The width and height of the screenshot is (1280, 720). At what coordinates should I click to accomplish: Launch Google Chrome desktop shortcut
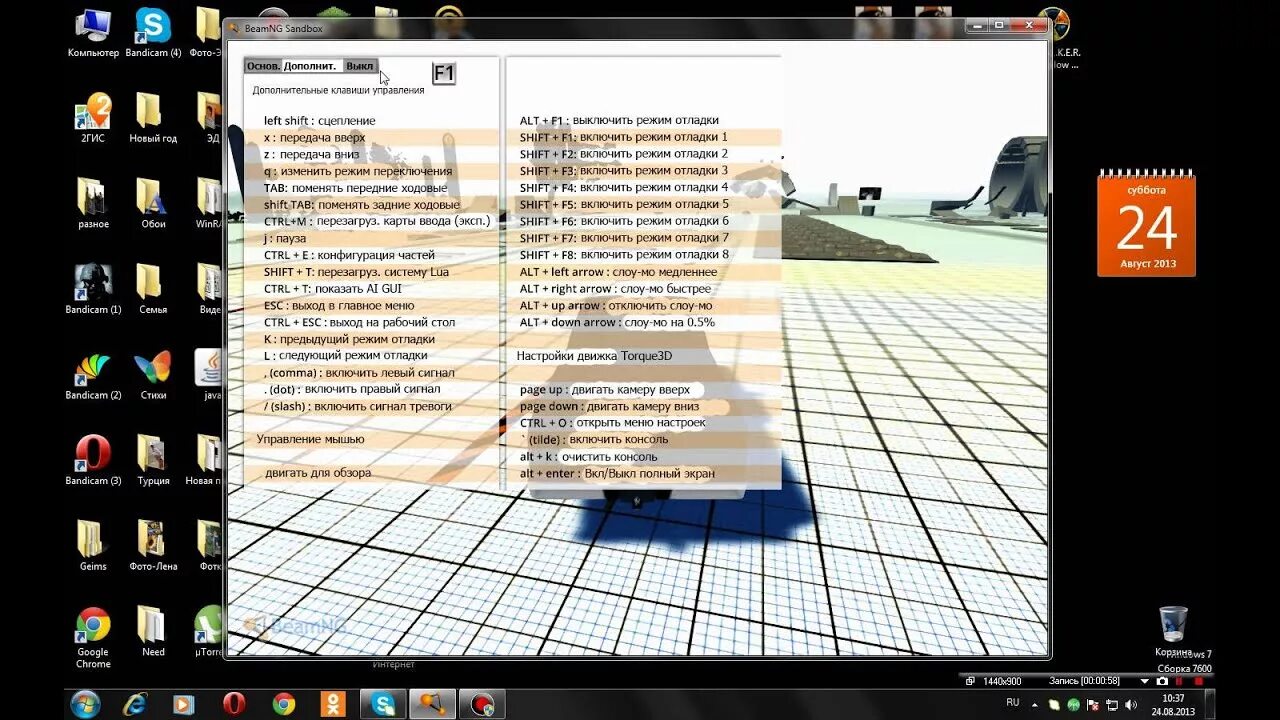93,637
